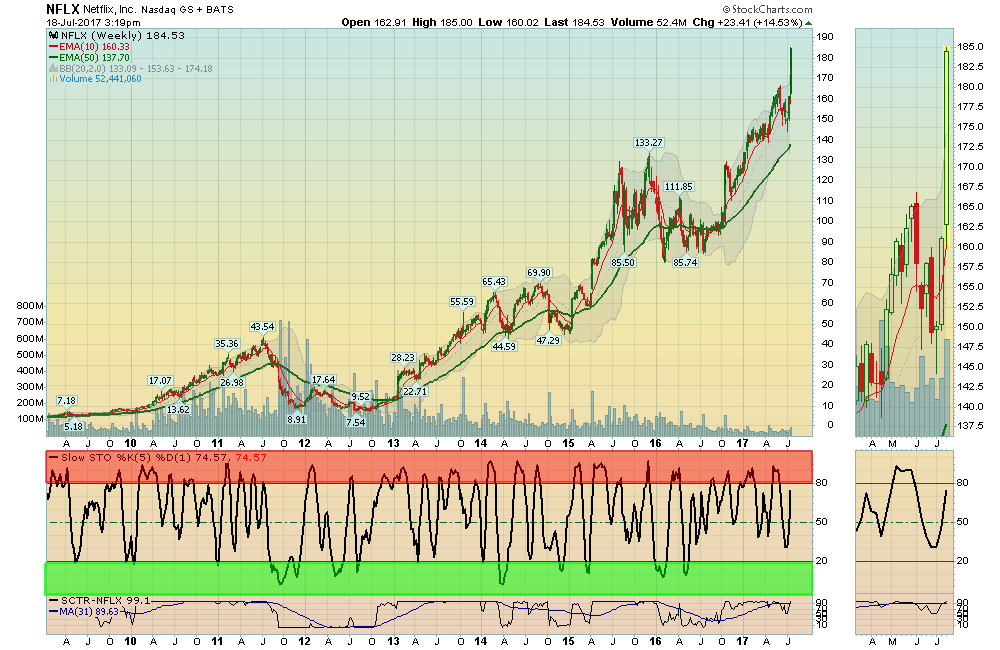Click the Low 160.02 value
1000x650 pixels.
508,22
